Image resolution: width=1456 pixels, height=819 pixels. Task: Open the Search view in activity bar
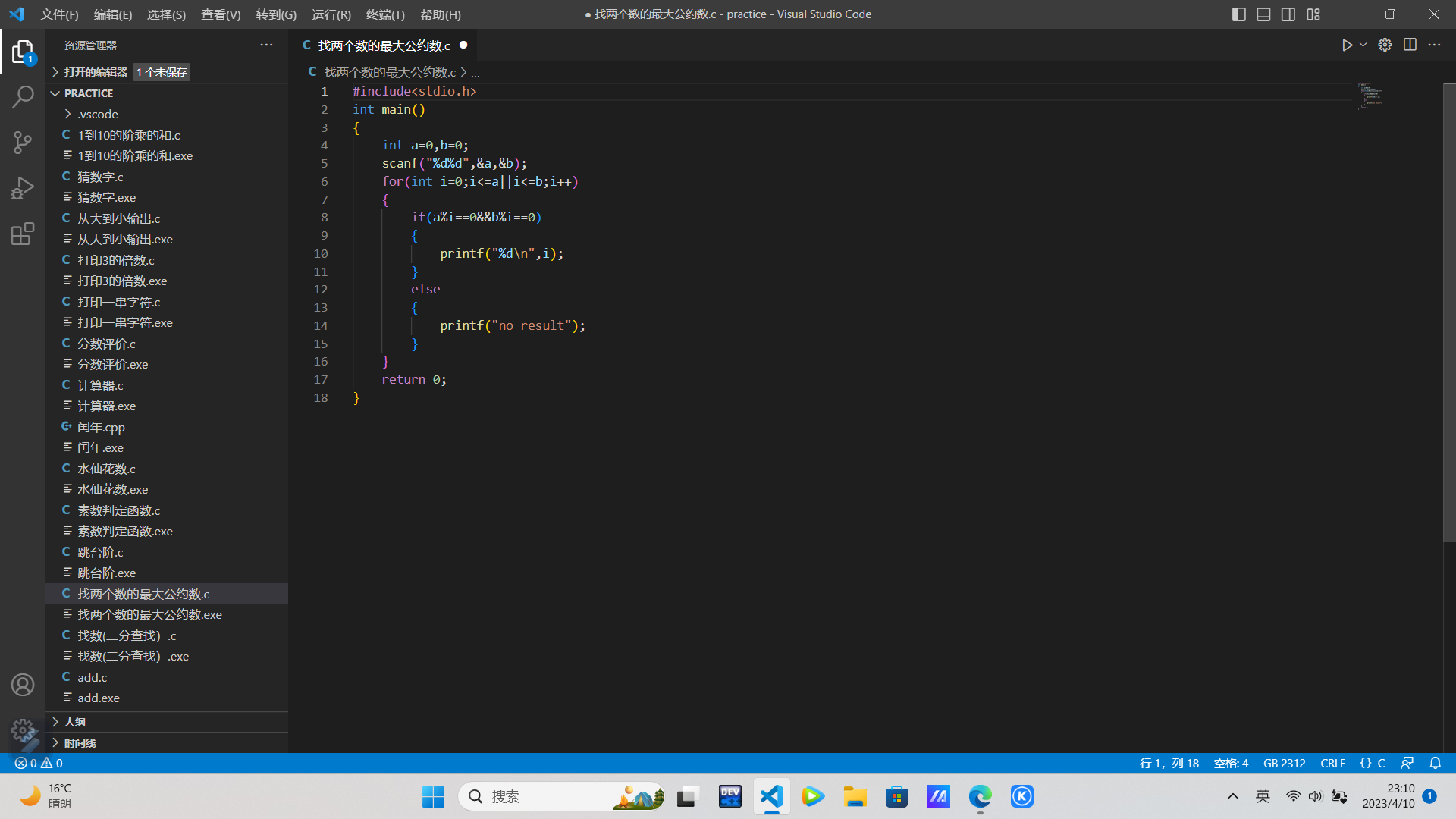[23, 96]
